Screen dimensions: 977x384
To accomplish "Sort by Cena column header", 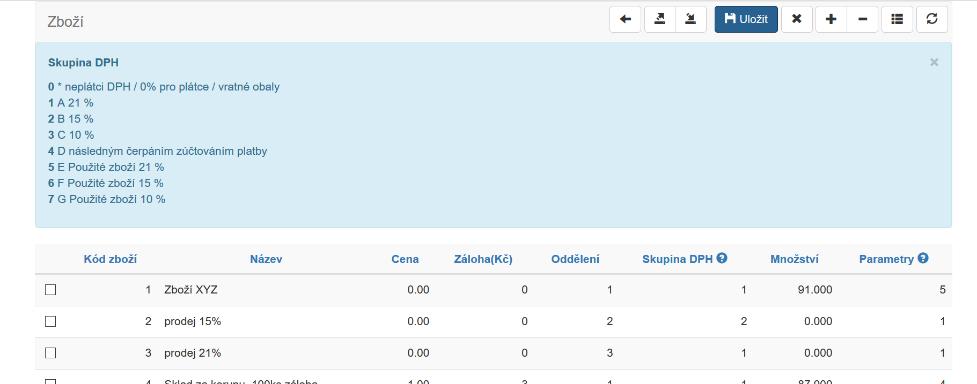I will [405, 259].
